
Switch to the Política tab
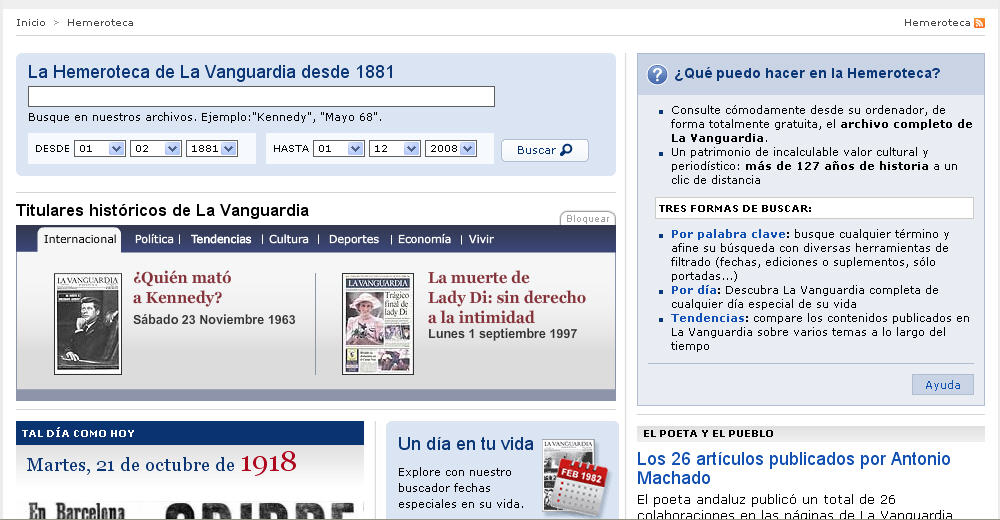click(154, 239)
